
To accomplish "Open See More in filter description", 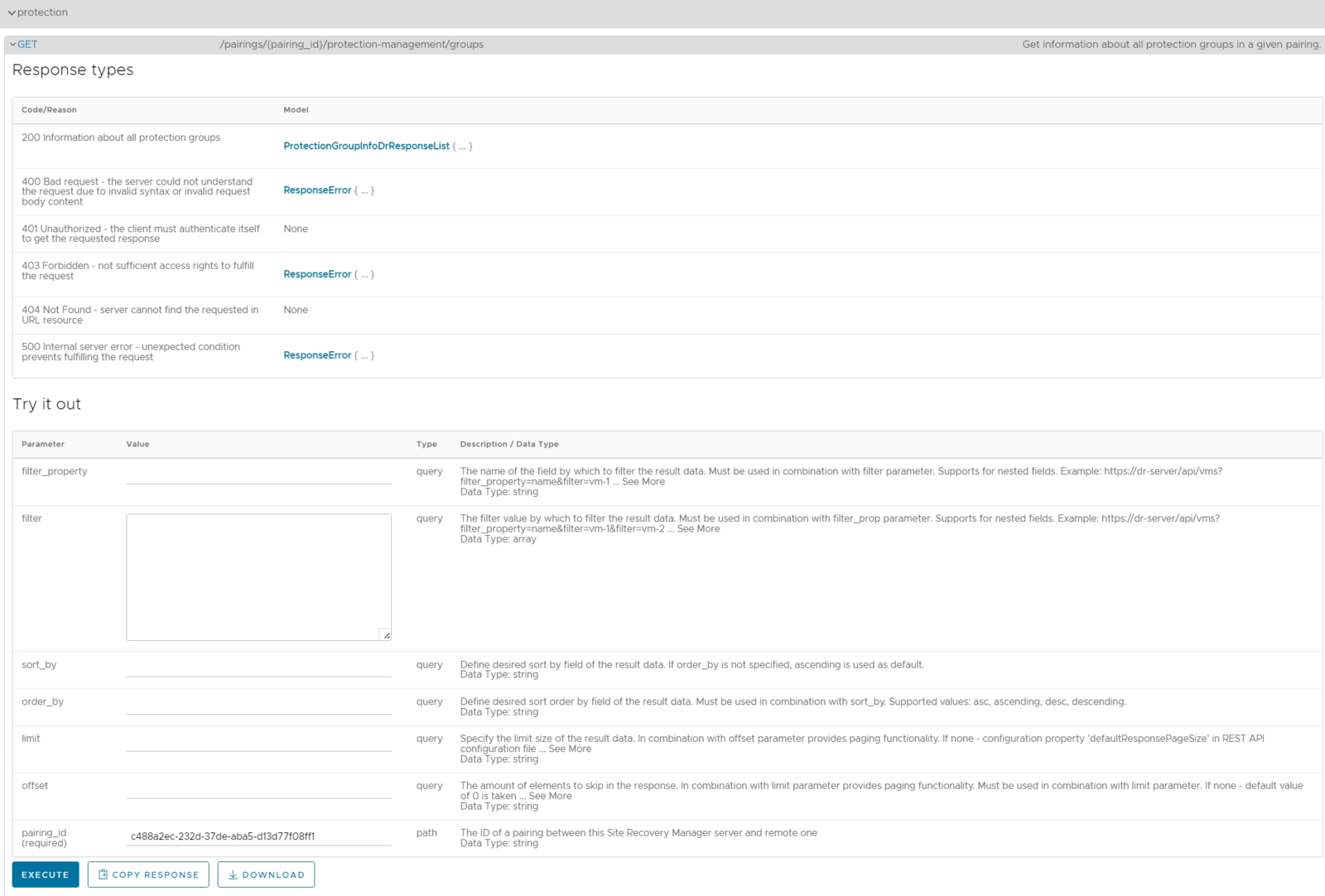I will pos(700,528).
